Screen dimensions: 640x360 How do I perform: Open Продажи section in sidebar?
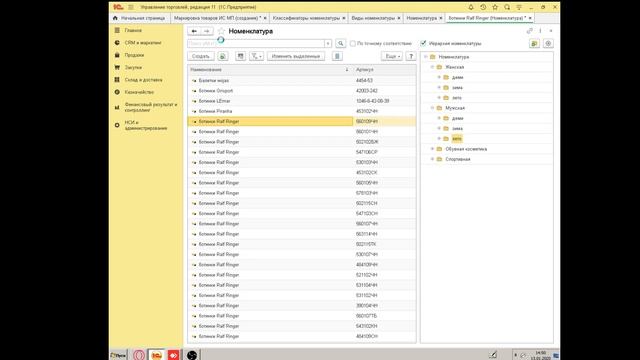[134, 55]
